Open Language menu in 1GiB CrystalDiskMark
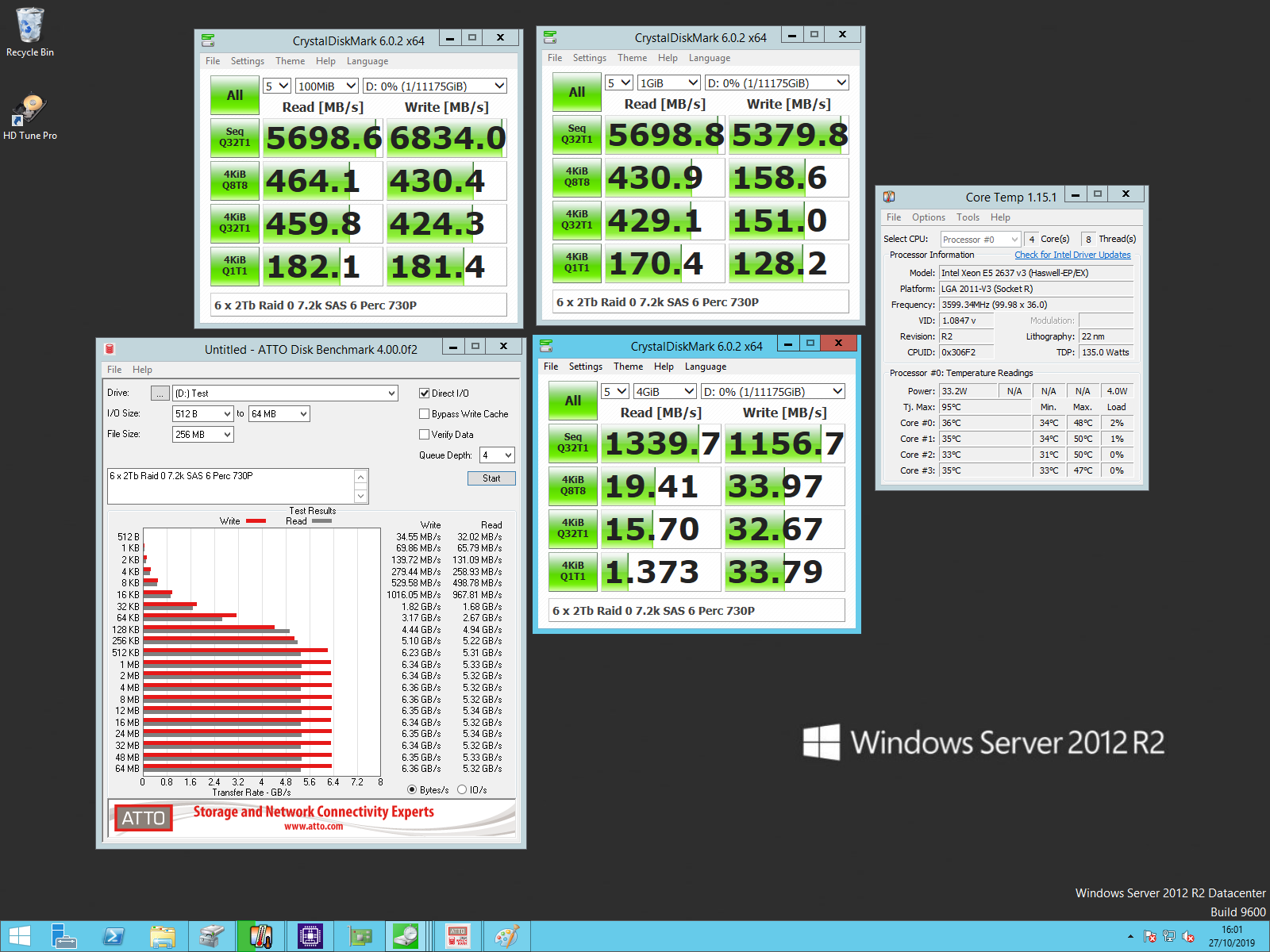The height and width of the screenshot is (952, 1270). pos(710,58)
